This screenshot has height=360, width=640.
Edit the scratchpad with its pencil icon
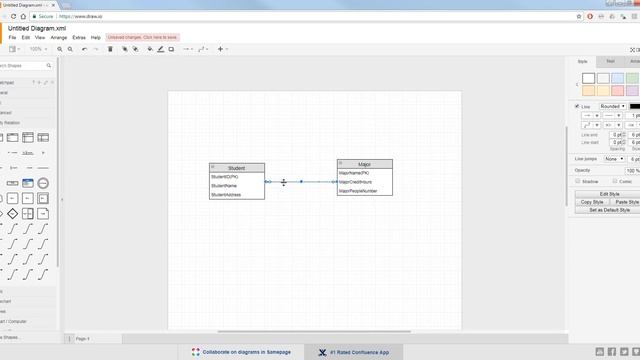pyautogui.click(x=46, y=82)
